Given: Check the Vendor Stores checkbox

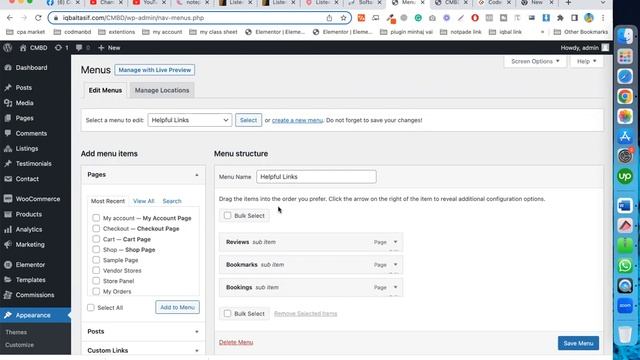Looking at the screenshot, I should (96, 270).
